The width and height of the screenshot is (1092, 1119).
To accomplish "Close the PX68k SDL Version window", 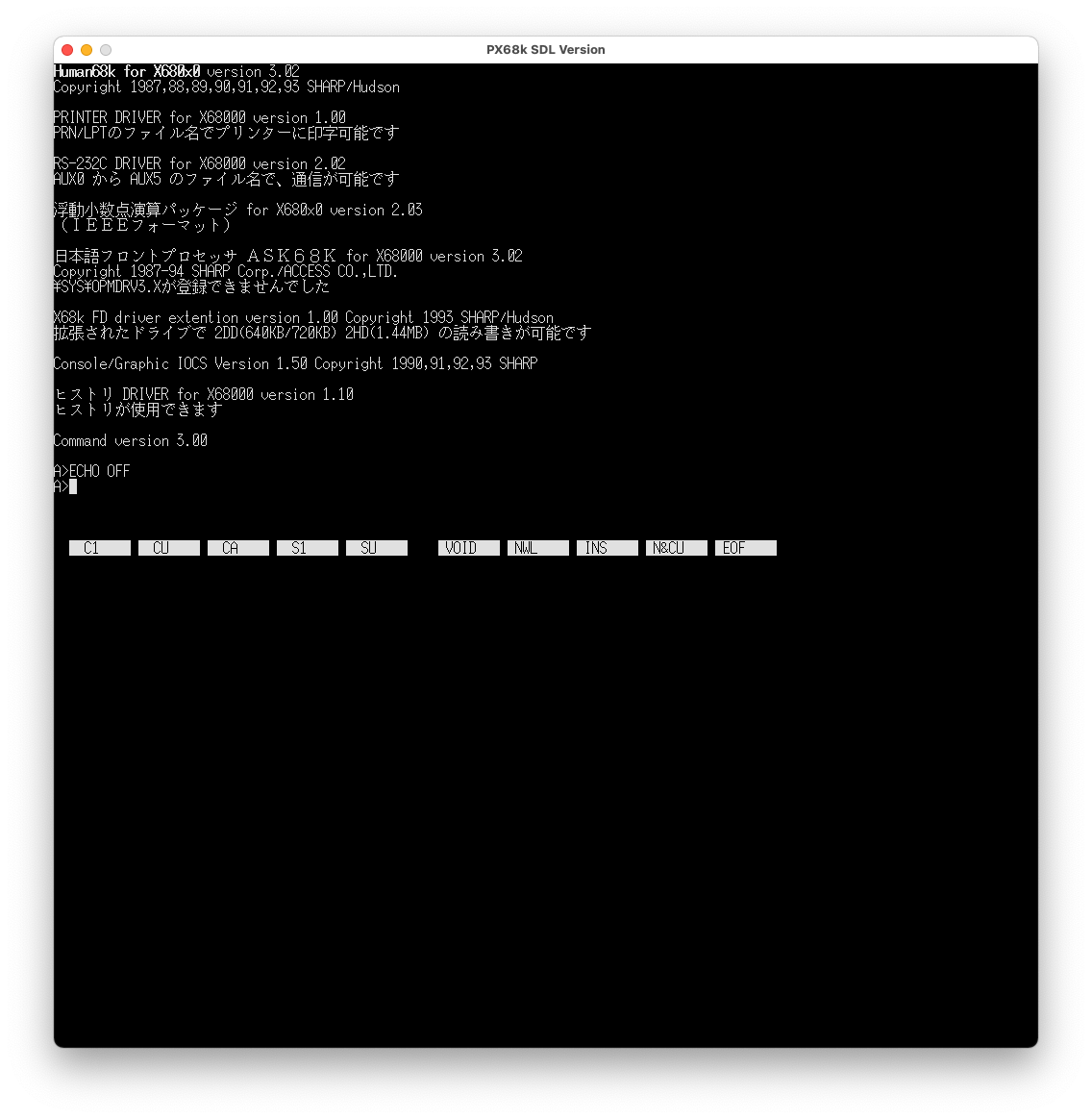I will 68,50.
